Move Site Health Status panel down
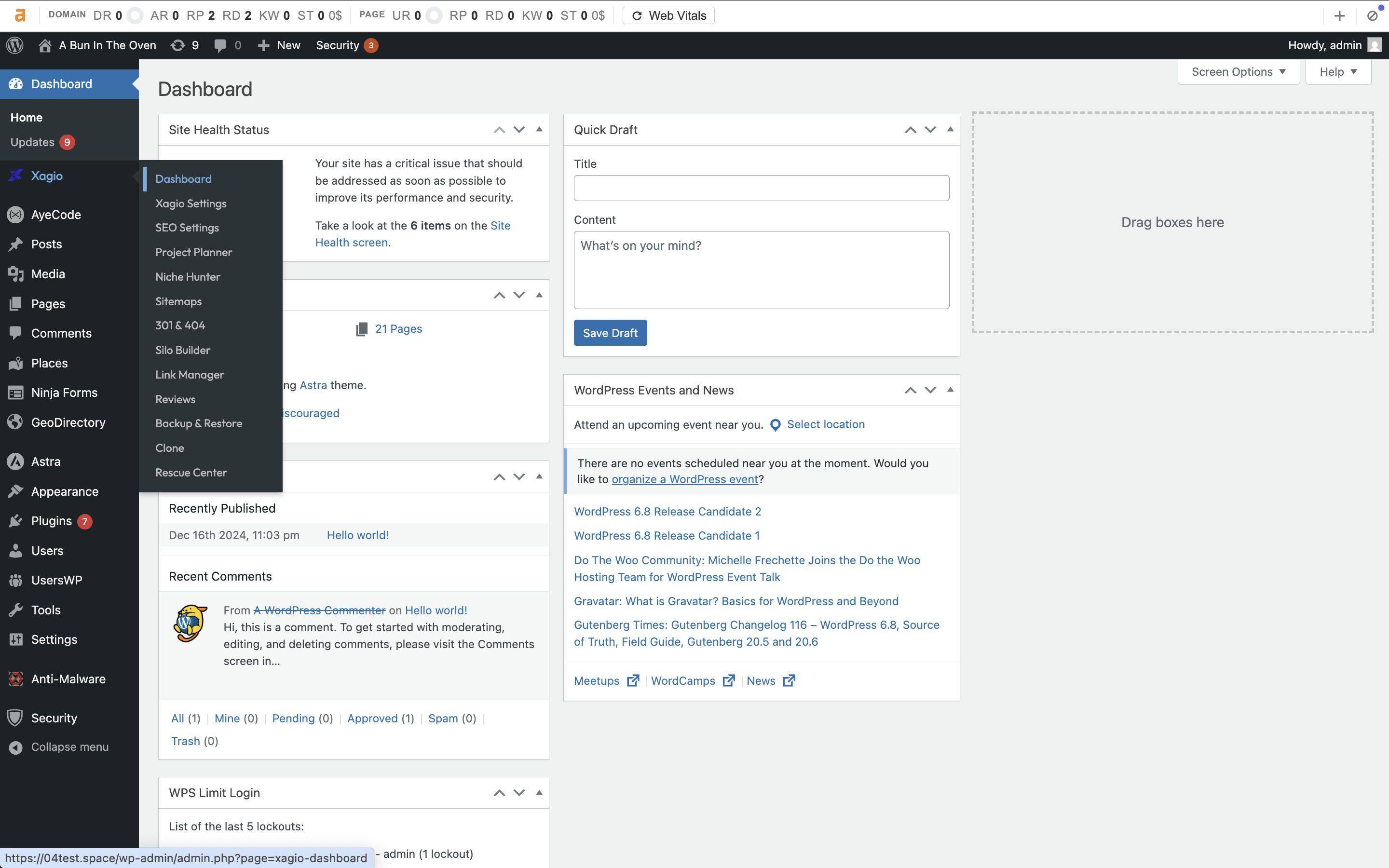The image size is (1389, 868). coord(519,130)
